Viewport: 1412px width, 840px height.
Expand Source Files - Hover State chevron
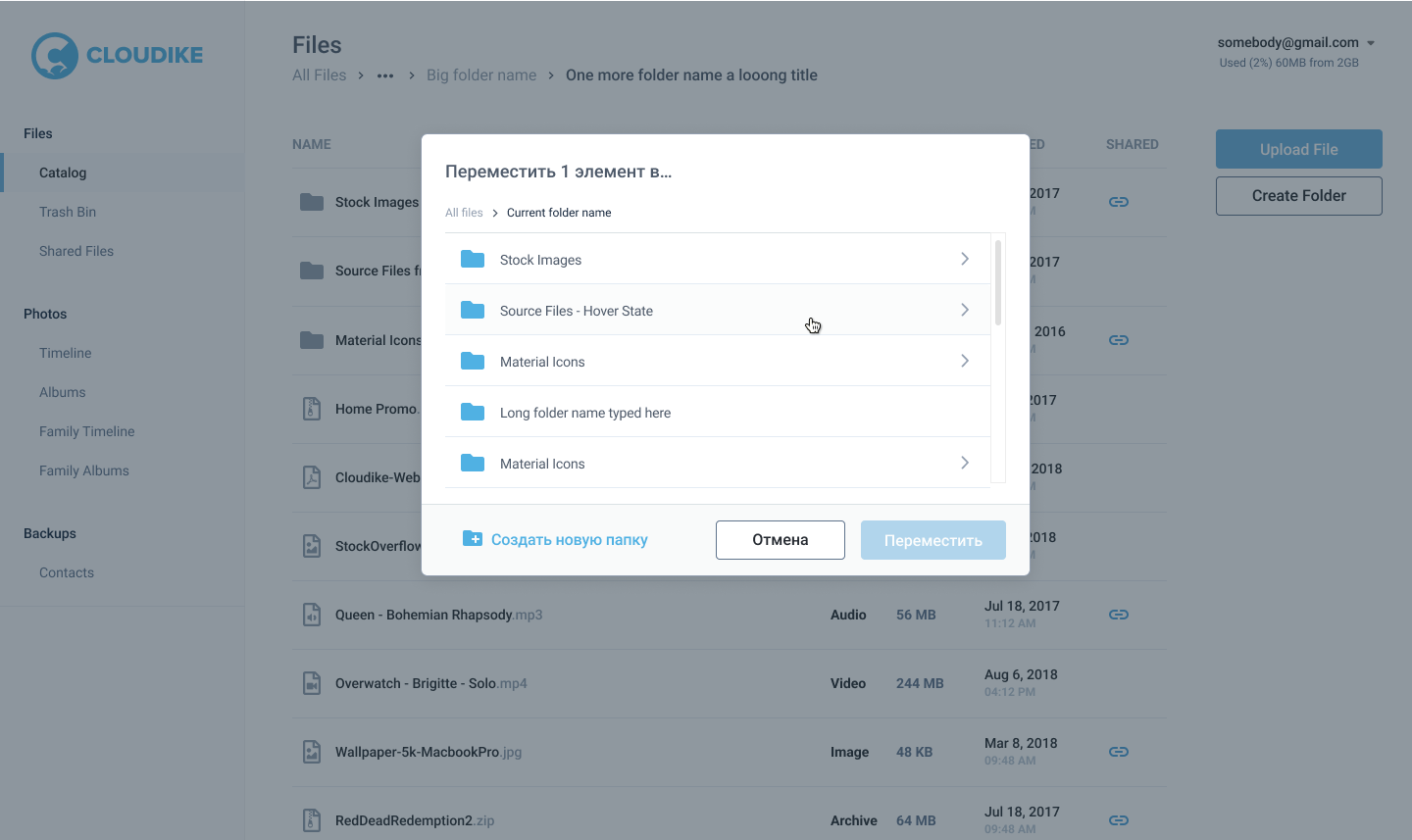point(965,310)
